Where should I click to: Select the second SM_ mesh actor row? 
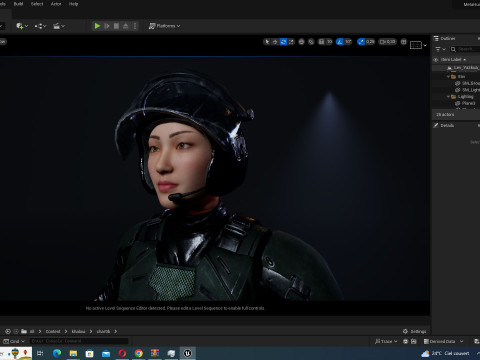click(x=456, y=90)
